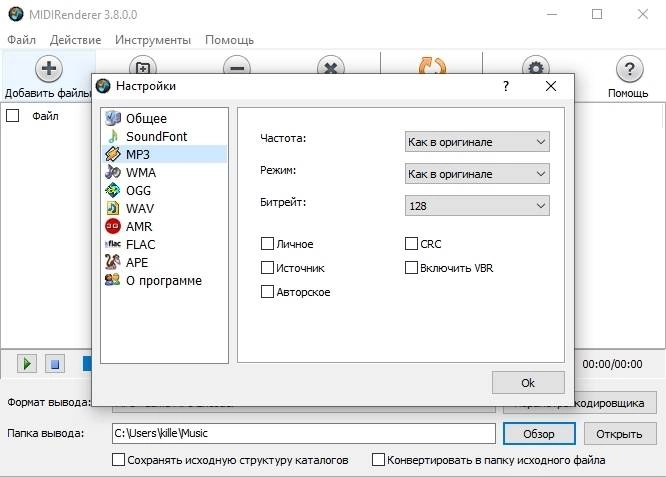Click the orange convert arrows icon
The image size is (666, 477).
tap(432, 65)
